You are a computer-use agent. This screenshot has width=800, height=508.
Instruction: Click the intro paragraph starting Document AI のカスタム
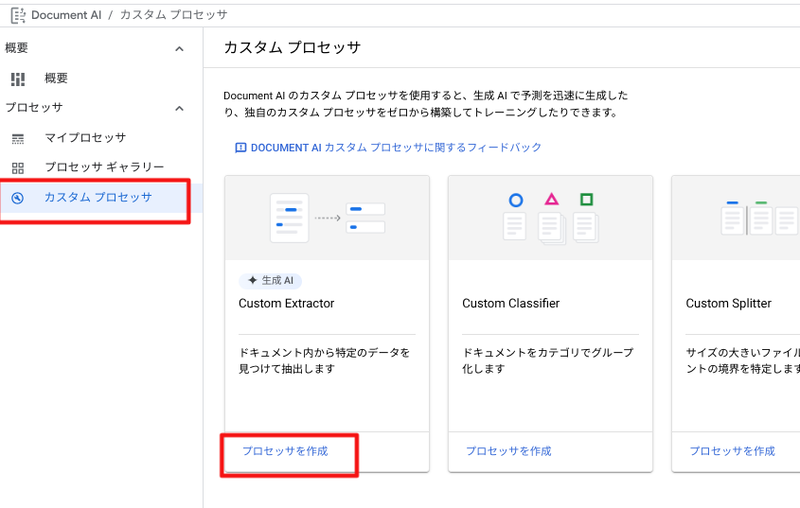pyautogui.click(x=426, y=104)
